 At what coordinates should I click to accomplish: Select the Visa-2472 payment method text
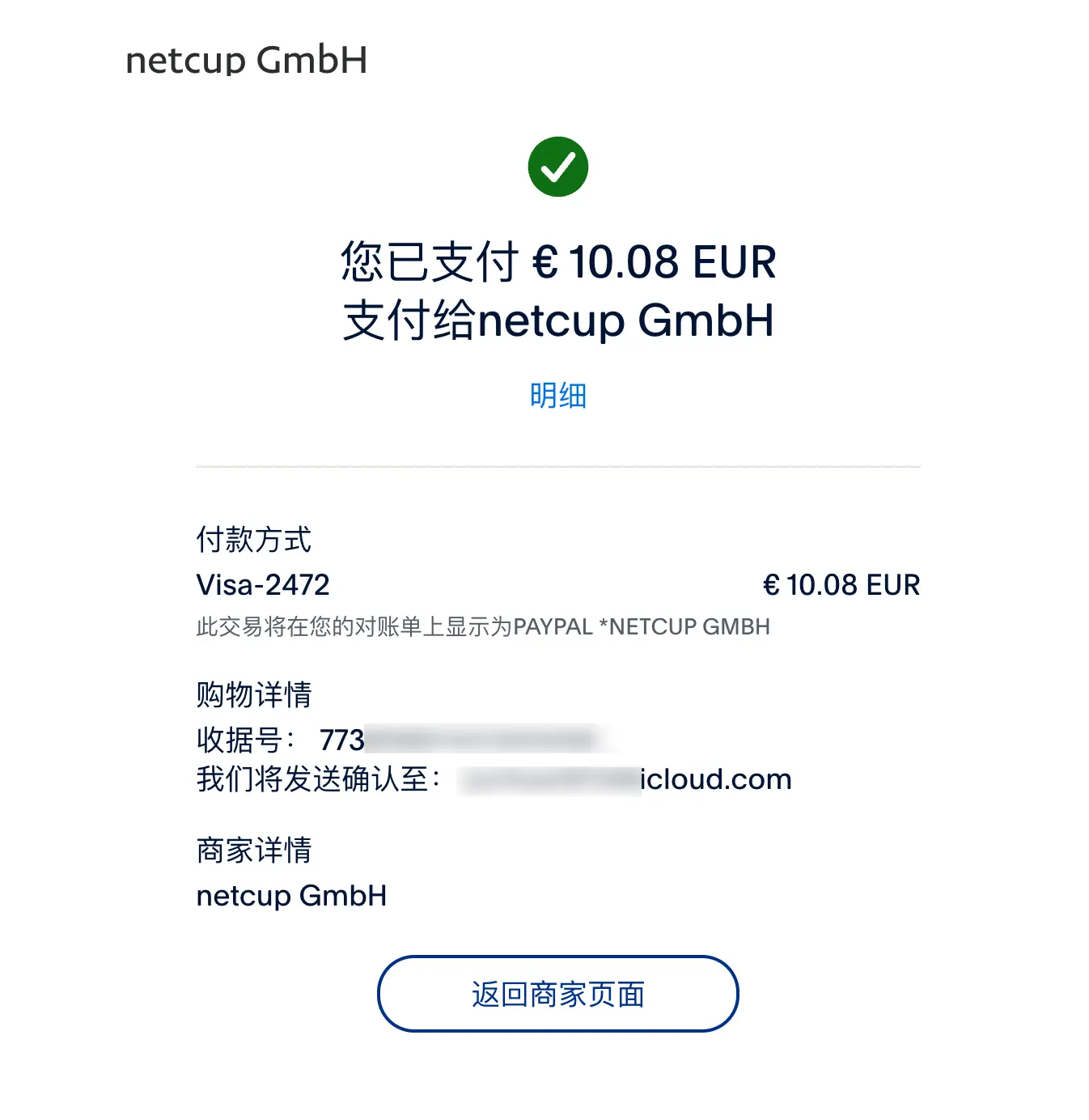[263, 584]
